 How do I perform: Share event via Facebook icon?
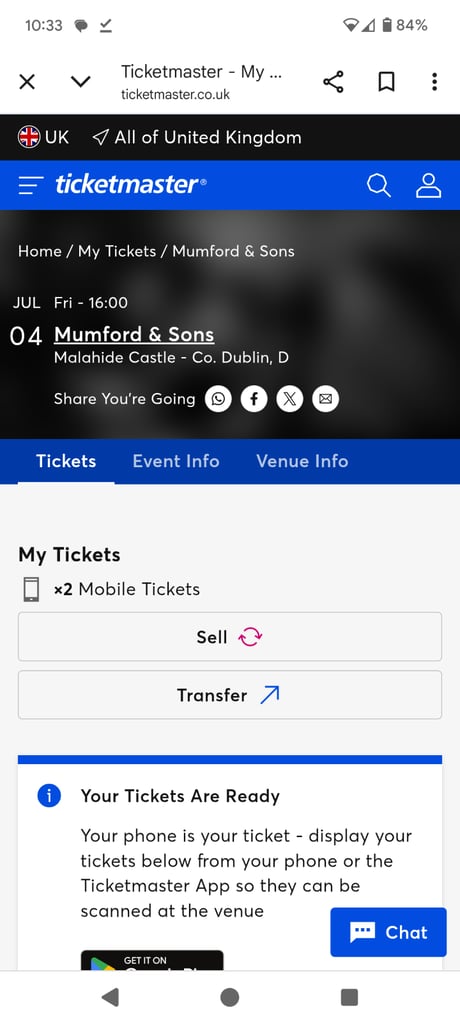(254, 399)
